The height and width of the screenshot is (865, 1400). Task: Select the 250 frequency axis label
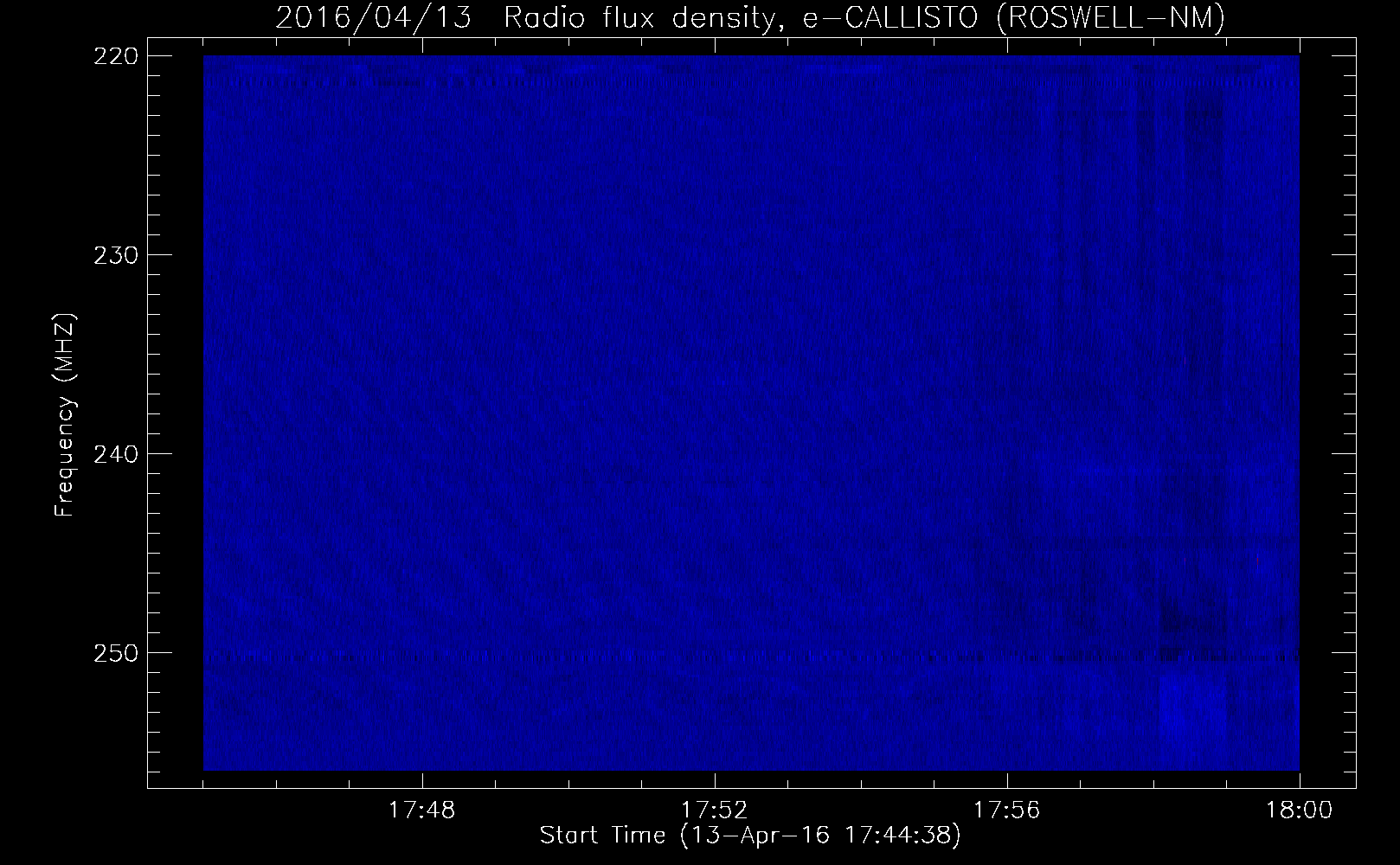pyautogui.click(x=115, y=652)
